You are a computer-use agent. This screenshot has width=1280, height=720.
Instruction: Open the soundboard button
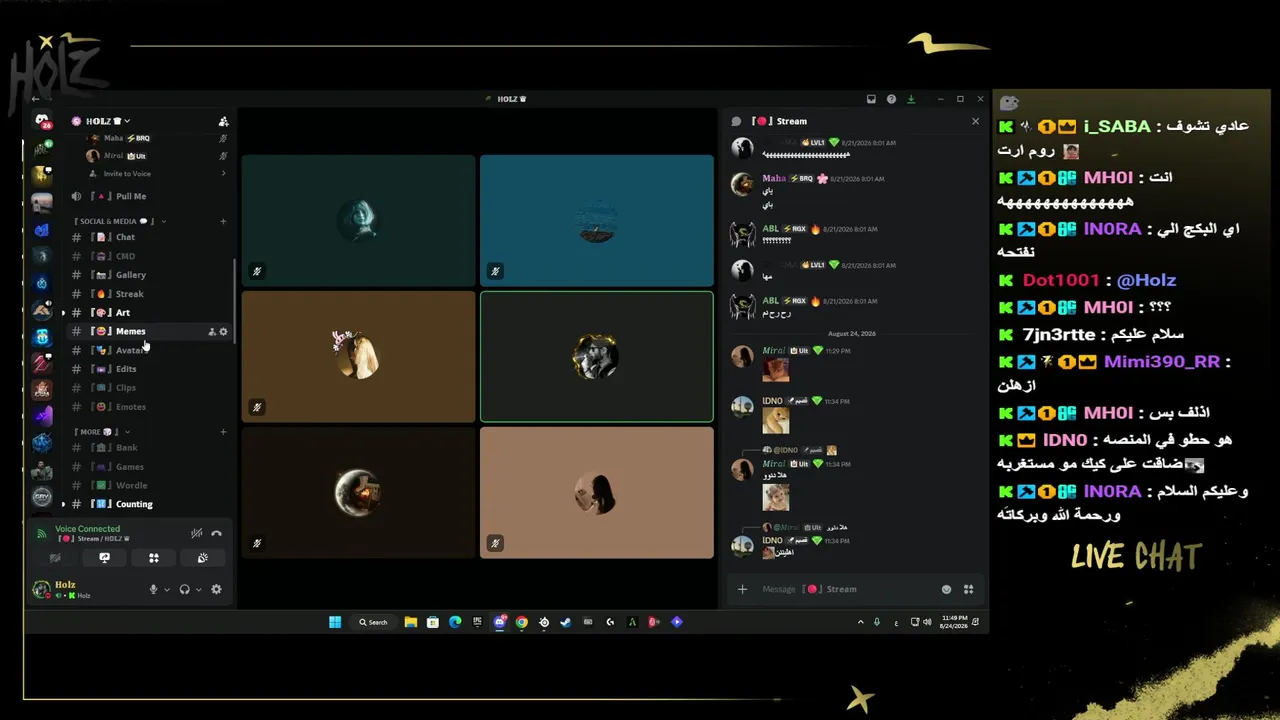203,558
